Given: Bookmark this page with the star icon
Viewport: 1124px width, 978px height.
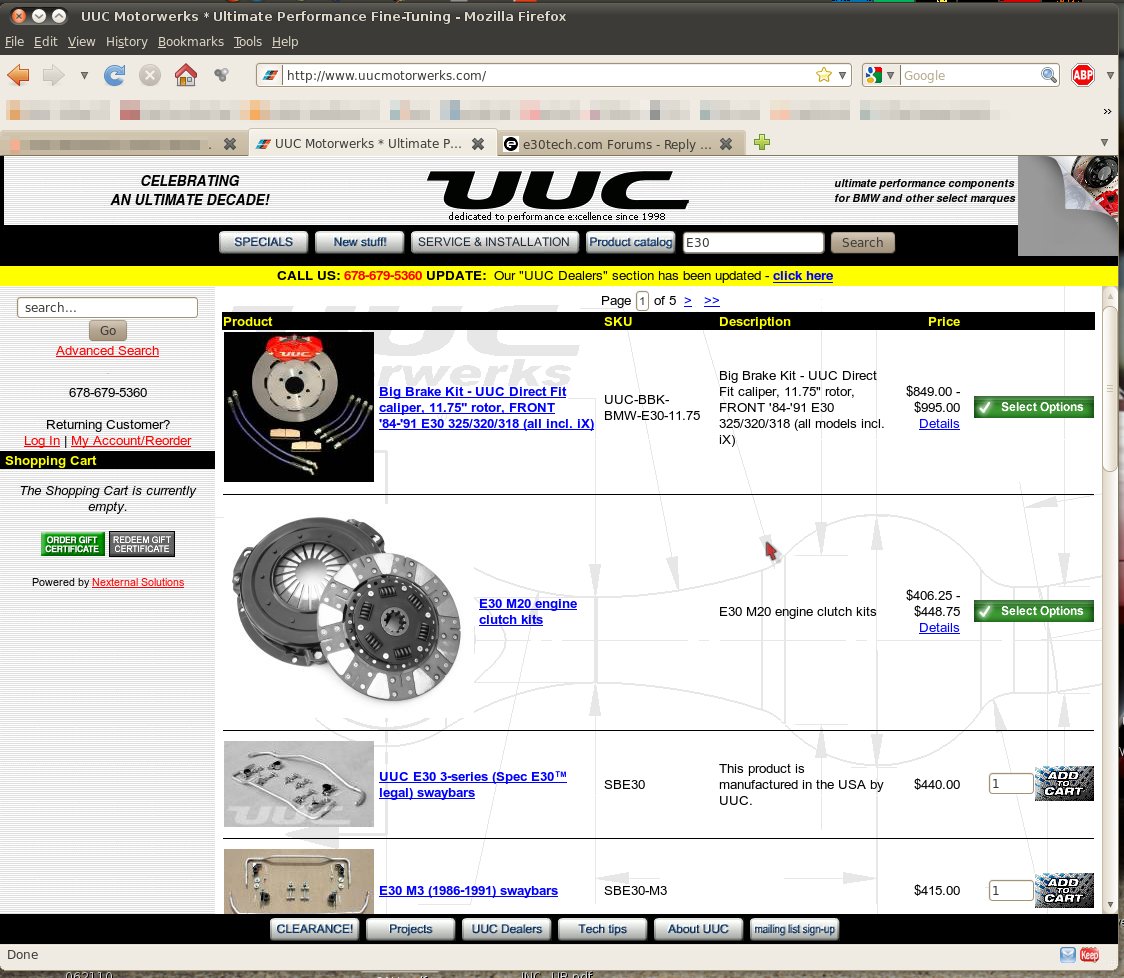Looking at the screenshot, I should (x=824, y=75).
